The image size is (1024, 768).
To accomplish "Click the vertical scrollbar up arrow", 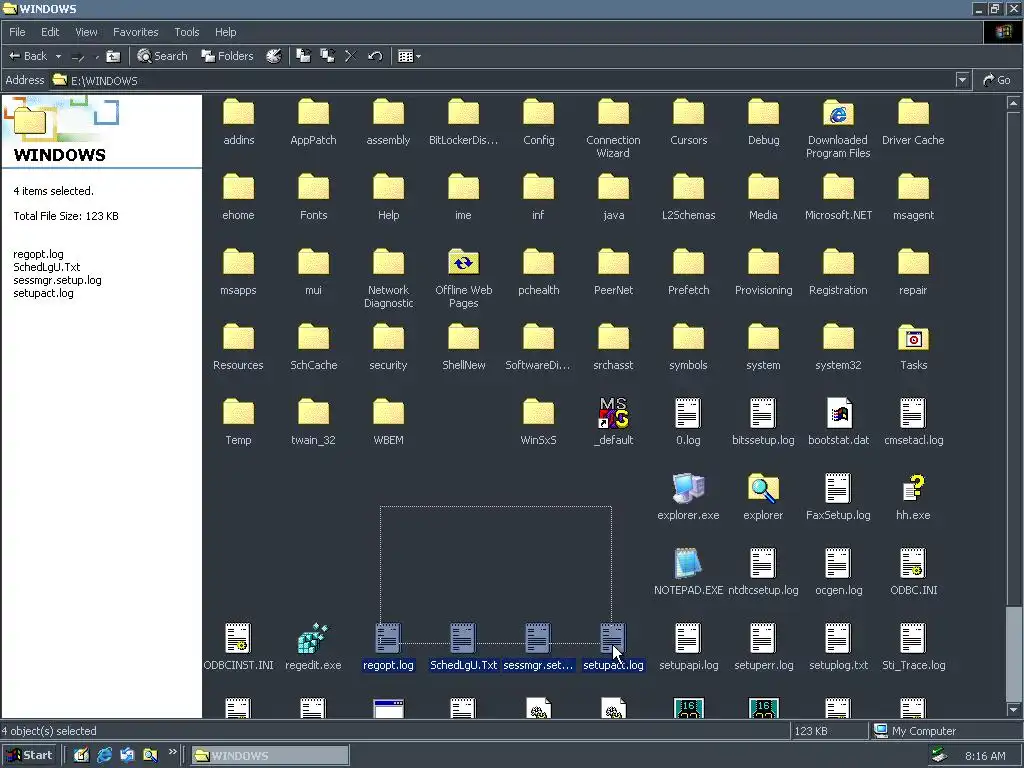I will (x=1013, y=103).
